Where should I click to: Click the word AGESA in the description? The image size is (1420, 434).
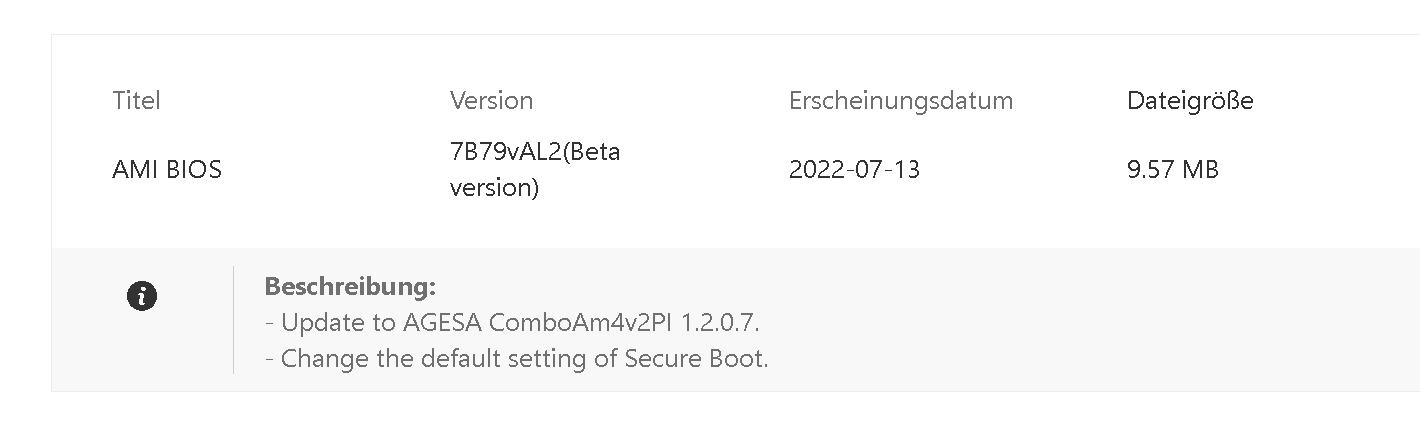tap(443, 323)
